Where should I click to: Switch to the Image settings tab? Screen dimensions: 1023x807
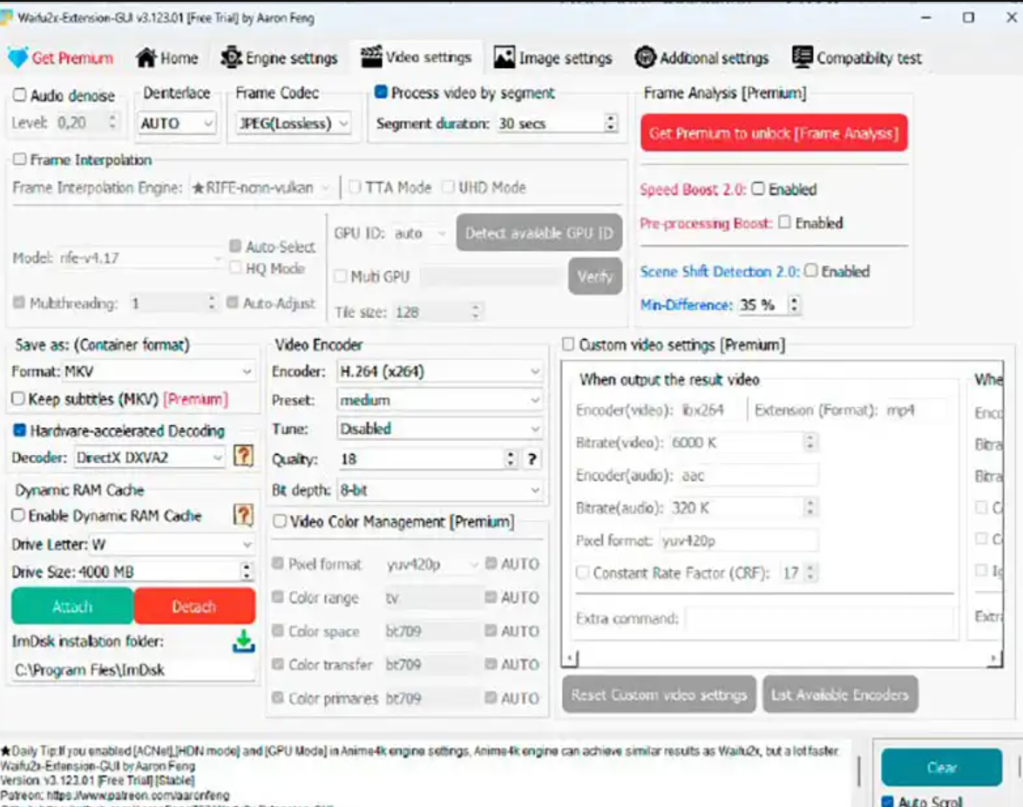tap(553, 58)
